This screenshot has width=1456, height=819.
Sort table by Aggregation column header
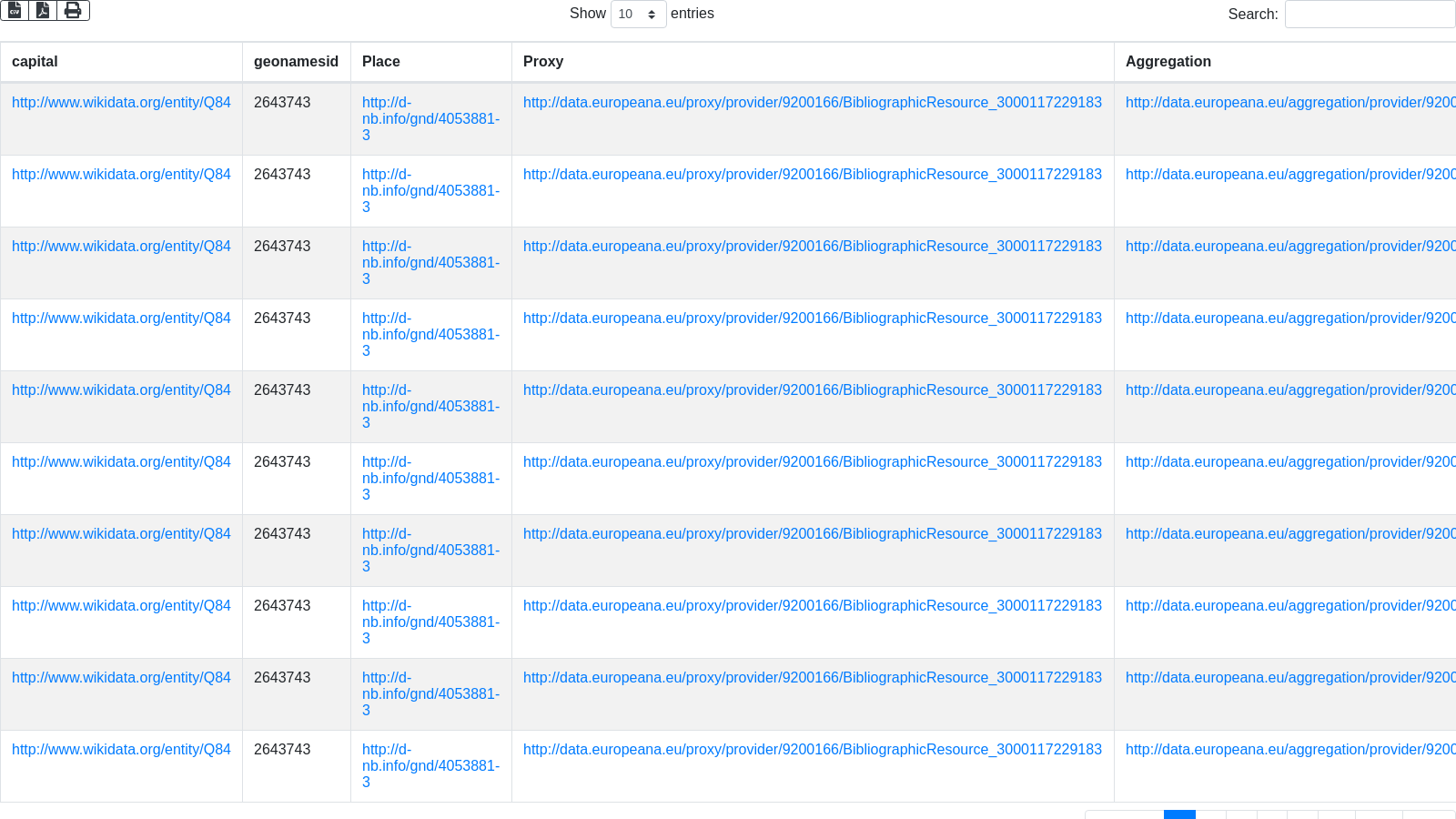[1168, 61]
